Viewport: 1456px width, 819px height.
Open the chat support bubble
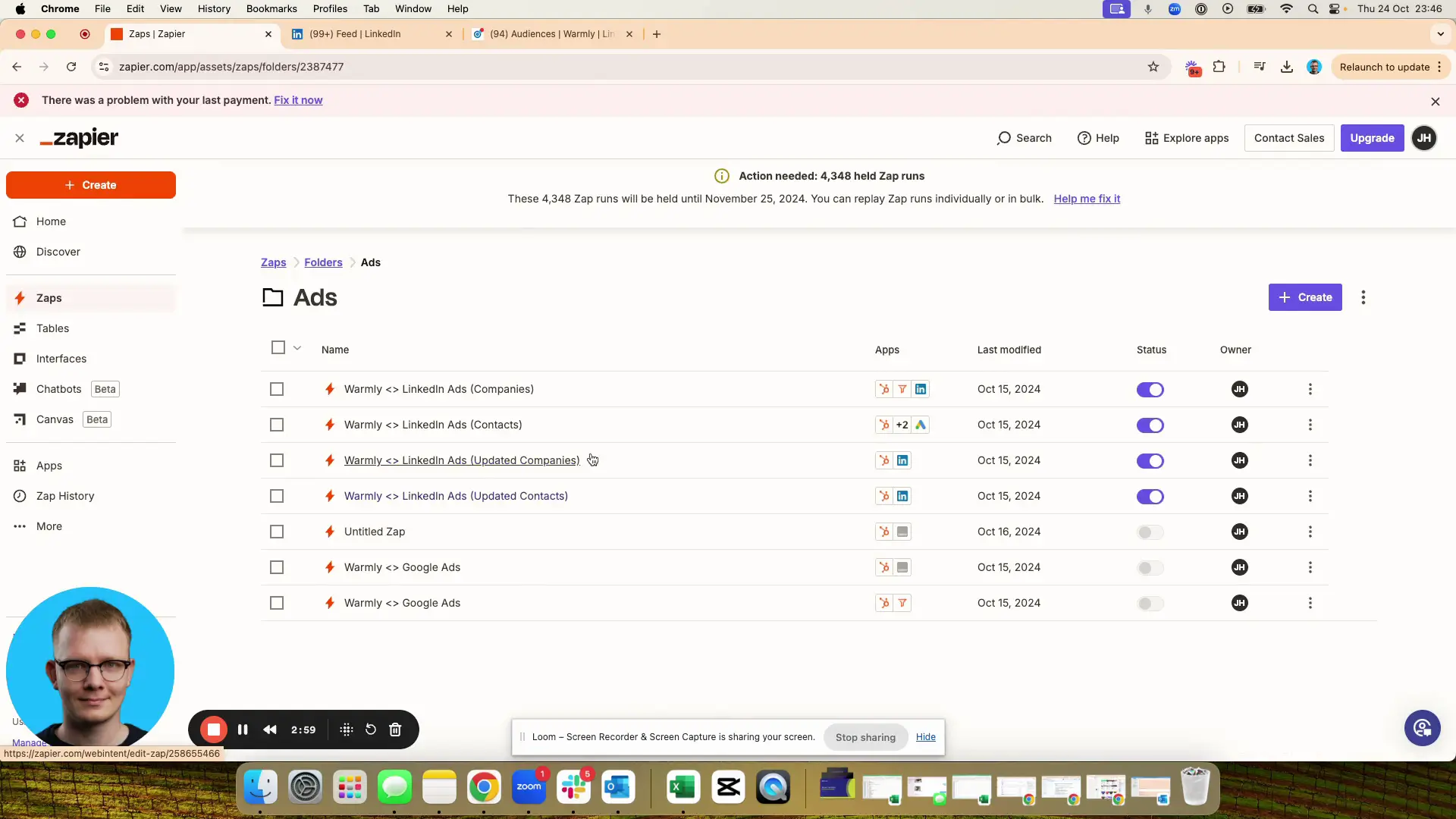pyautogui.click(x=1423, y=728)
